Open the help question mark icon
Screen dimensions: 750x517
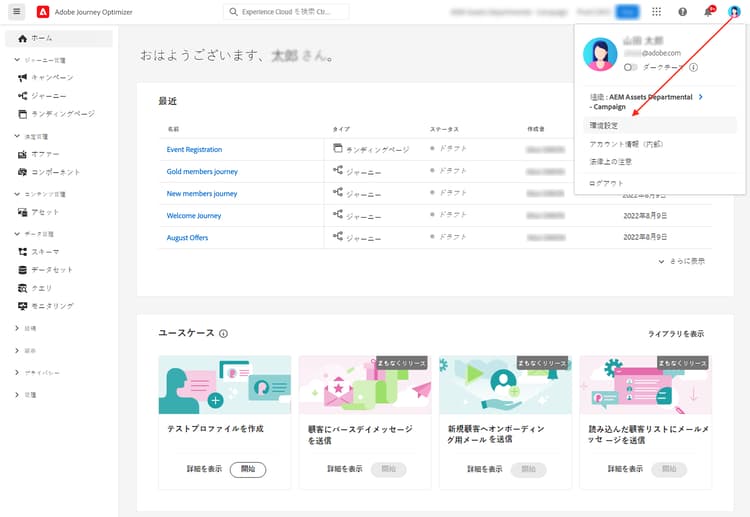coord(683,12)
